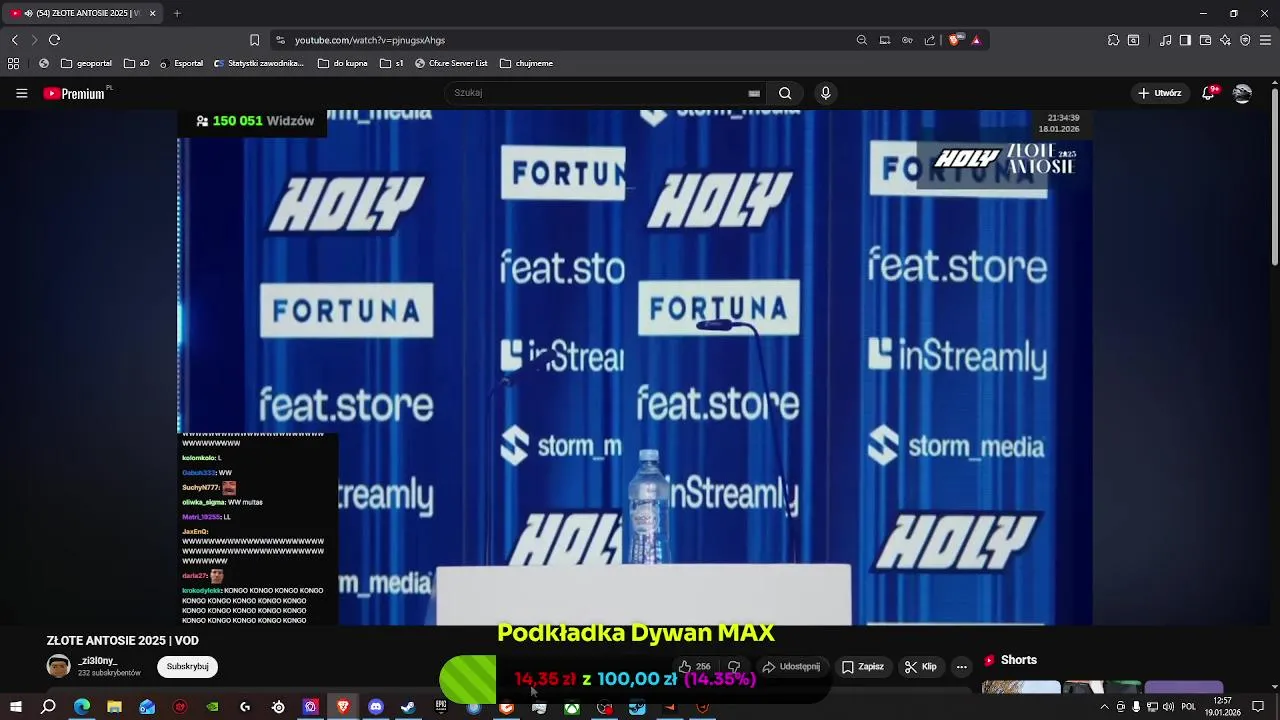Open the apps grid in bookmarks bar

tap(13, 63)
